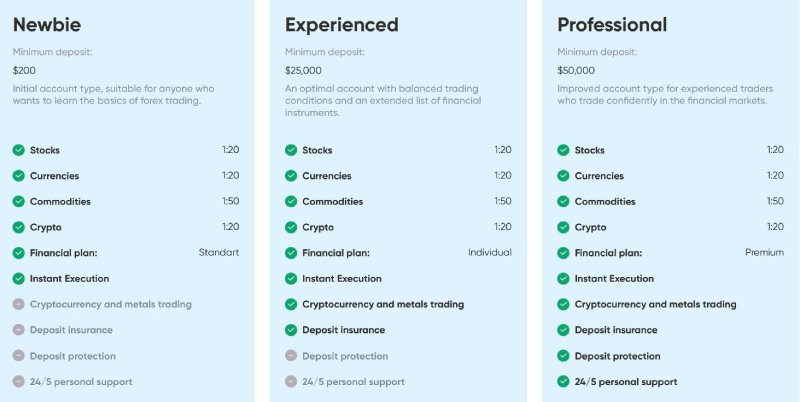Click the gray minus by Experienced 24/5 personal support
The image size is (800, 402).
(x=291, y=382)
